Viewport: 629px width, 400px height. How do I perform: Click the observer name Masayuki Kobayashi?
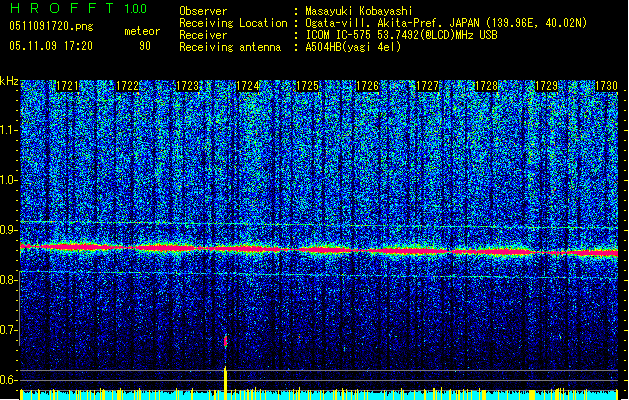pos(359,11)
